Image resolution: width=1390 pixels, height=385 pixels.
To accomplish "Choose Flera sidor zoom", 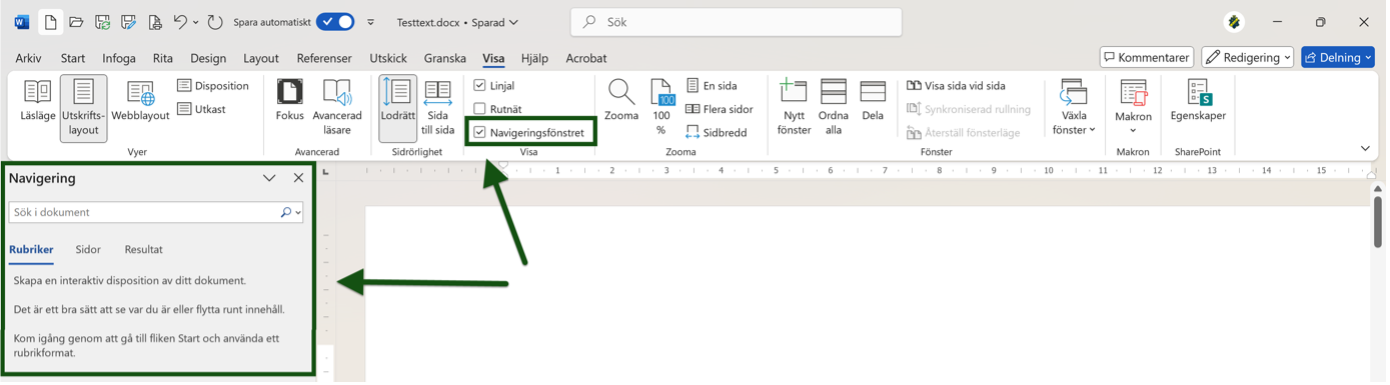I will tap(719, 109).
